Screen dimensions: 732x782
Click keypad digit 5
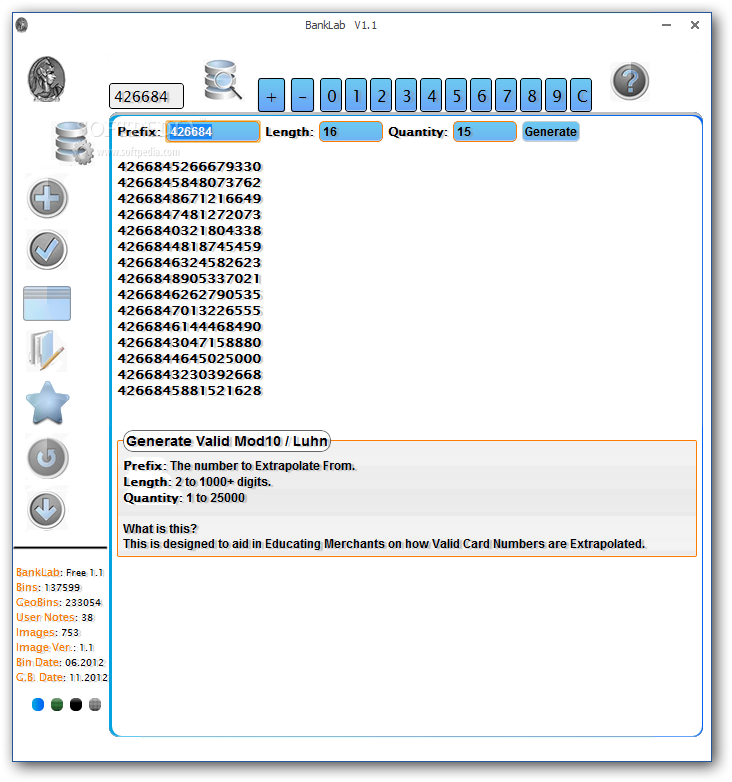(x=456, y=95)
